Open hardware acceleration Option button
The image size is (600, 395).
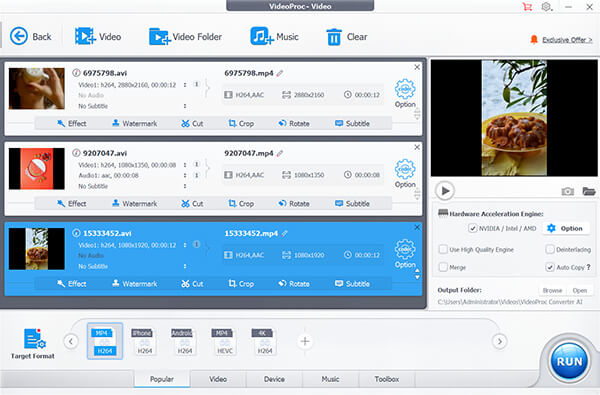click(565, 228)
